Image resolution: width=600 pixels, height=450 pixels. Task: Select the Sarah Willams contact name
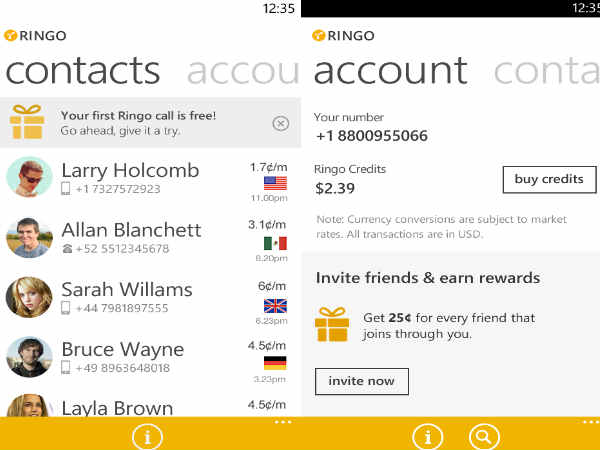127,290
